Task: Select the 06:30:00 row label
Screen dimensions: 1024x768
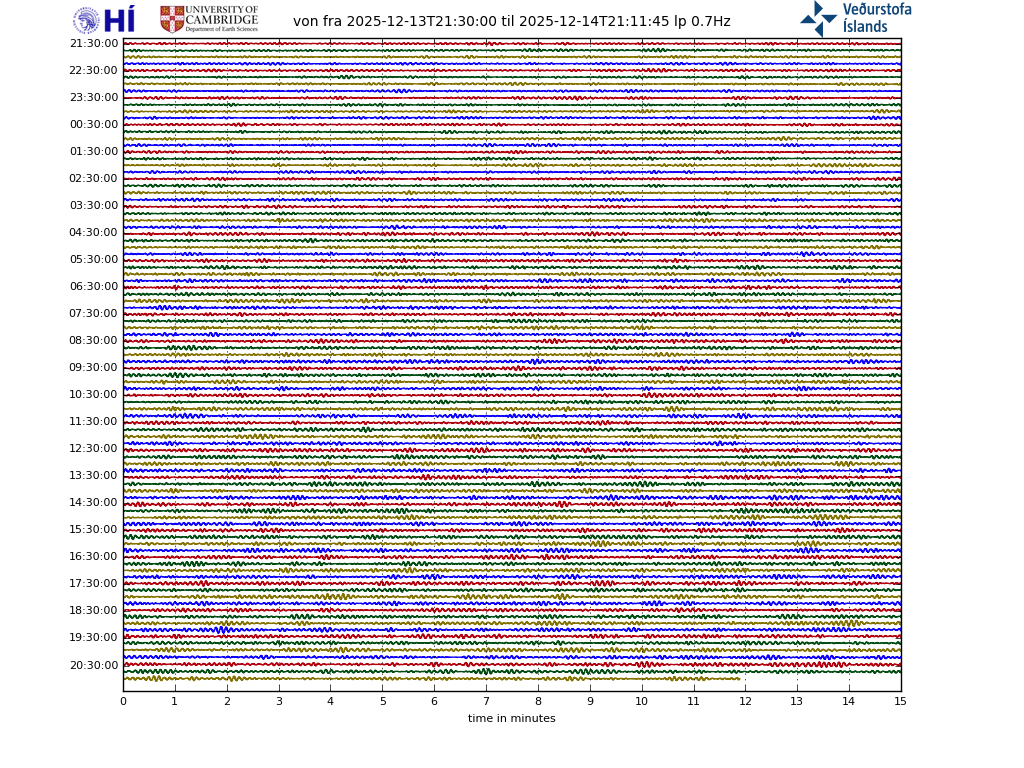Action: (x=94, y=286)
